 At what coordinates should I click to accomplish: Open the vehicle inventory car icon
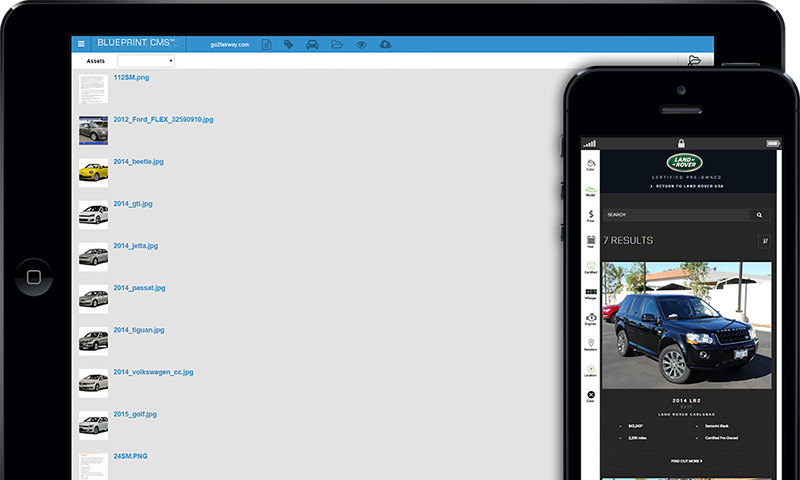tap(312, 44)
